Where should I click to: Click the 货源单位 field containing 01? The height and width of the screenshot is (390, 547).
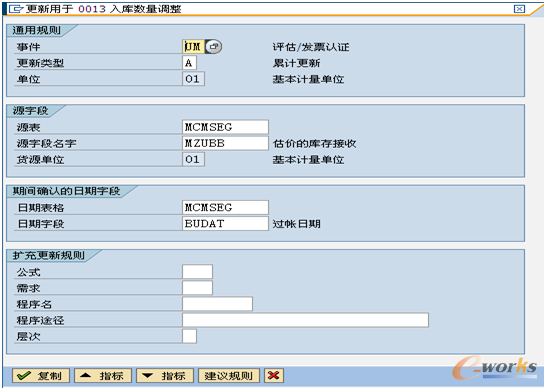(193, 159)
